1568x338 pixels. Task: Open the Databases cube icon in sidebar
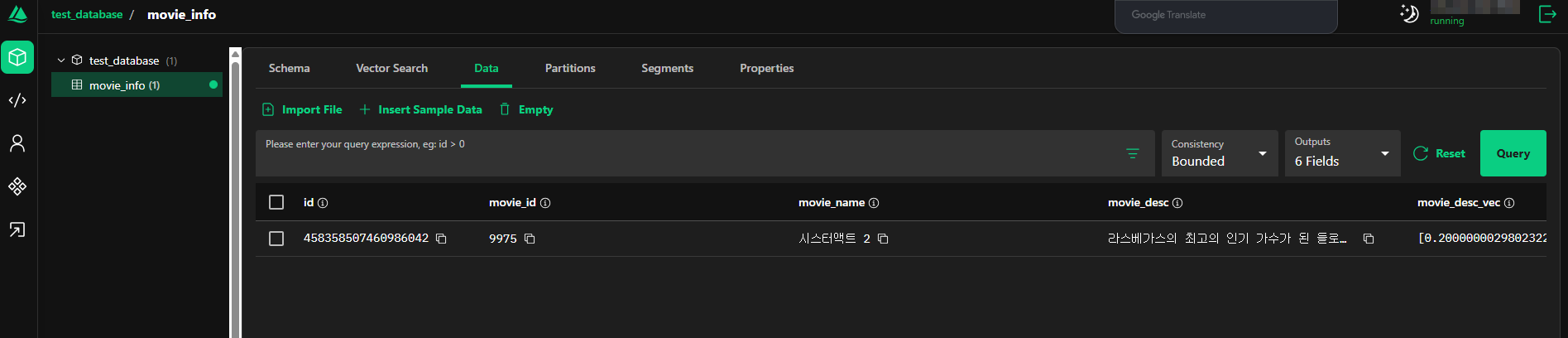tap(17, 57)
